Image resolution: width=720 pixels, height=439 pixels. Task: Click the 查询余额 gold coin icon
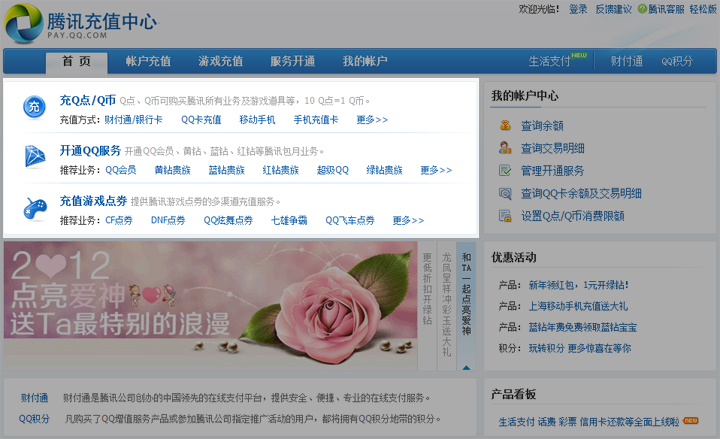[x=505, y=125]
